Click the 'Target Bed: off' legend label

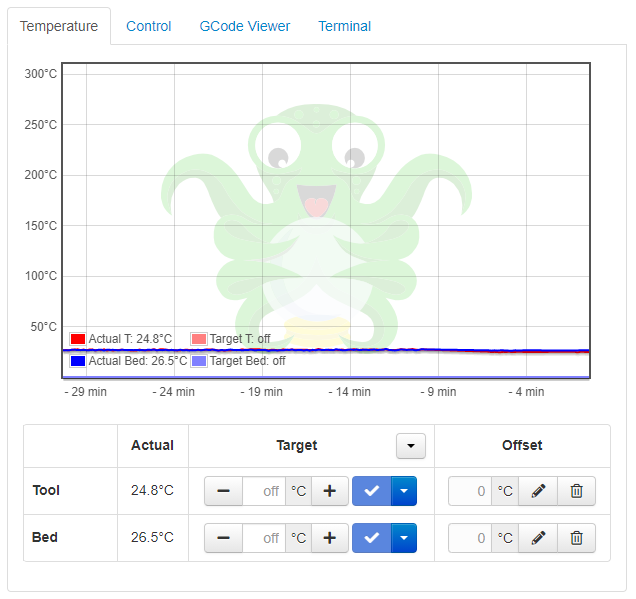click(247, 361)
